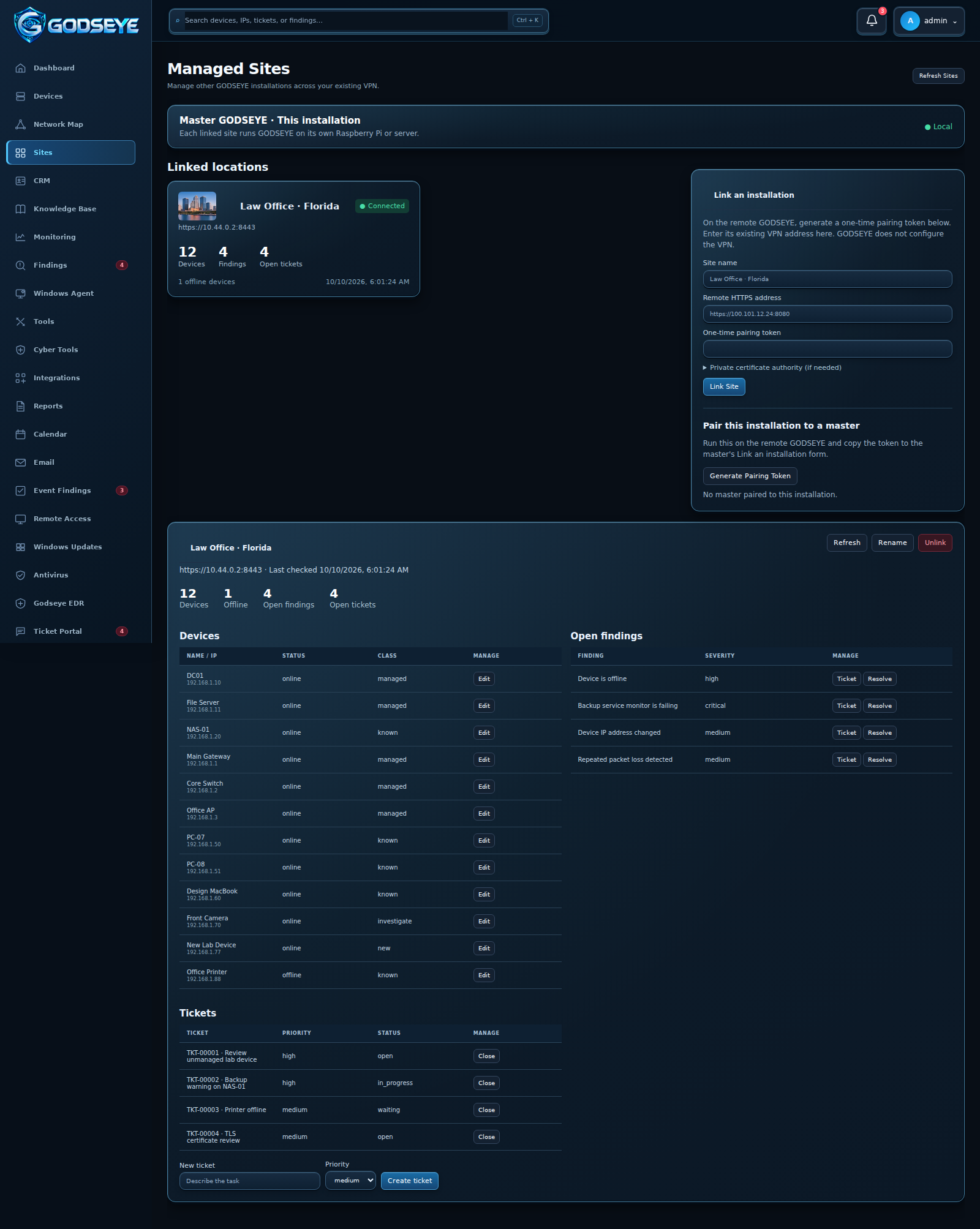Expand Private certificate authority section

(x=772, y=367)
